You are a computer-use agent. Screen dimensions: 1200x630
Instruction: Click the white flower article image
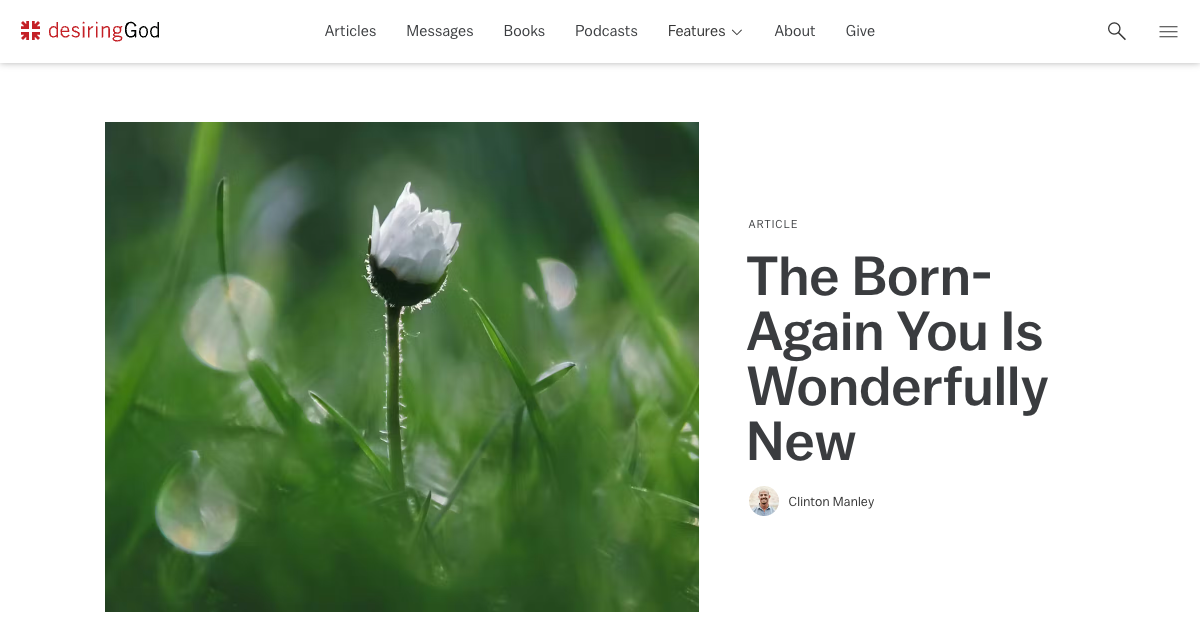[x=402, y=367]
